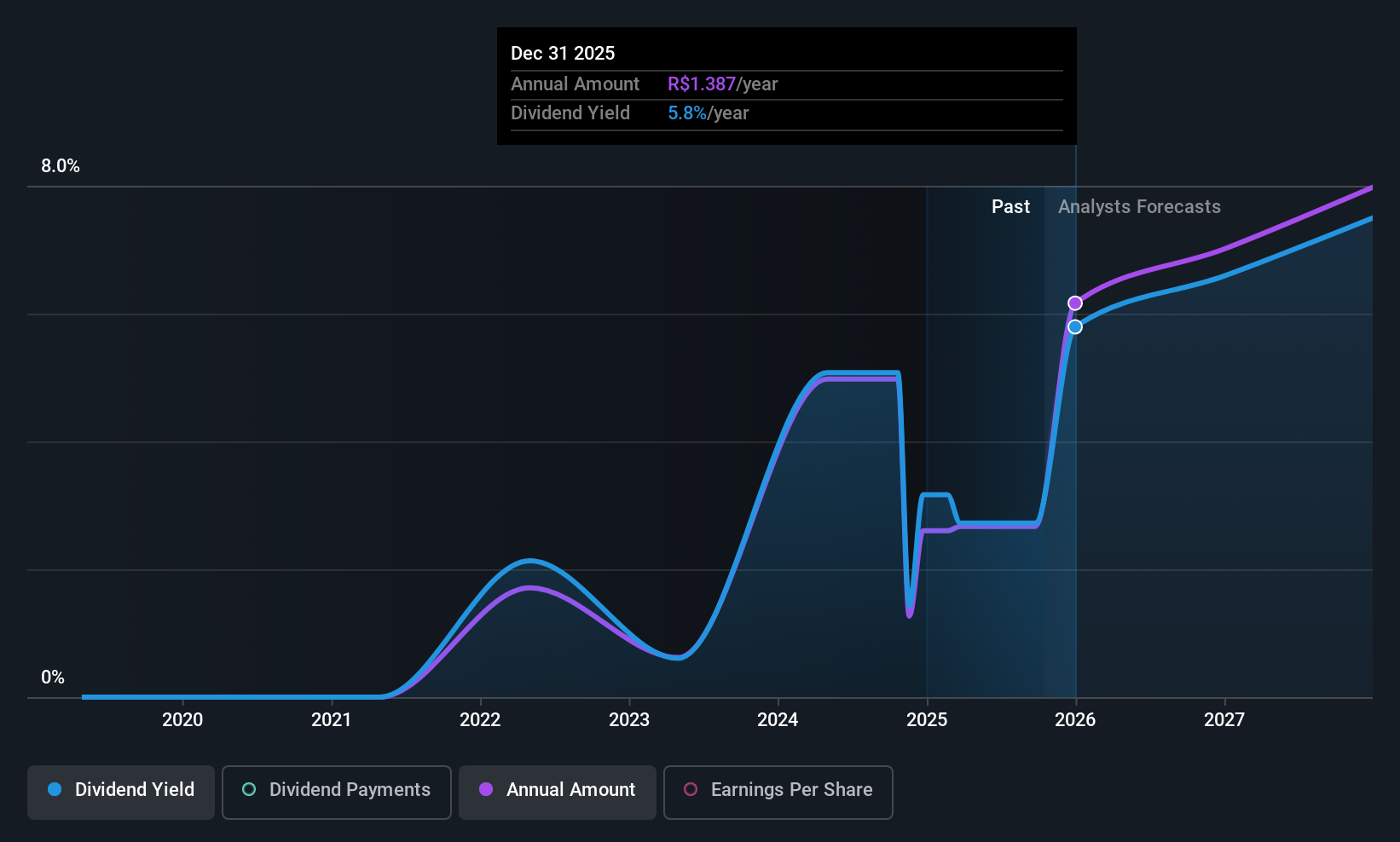This screenshot has height=842, width=1400.
Task: Enable the Earnings Per Share series
Action: coord(778,793)
